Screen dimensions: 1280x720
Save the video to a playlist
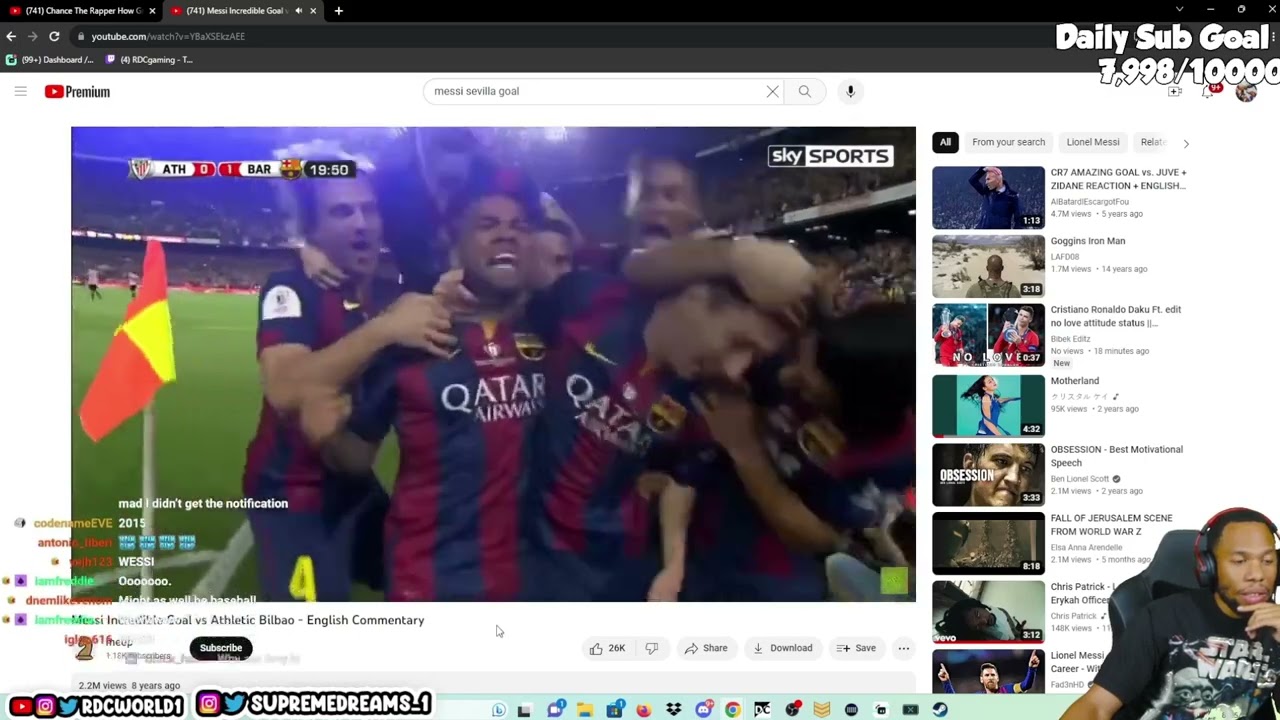click(x=856, y=648)
